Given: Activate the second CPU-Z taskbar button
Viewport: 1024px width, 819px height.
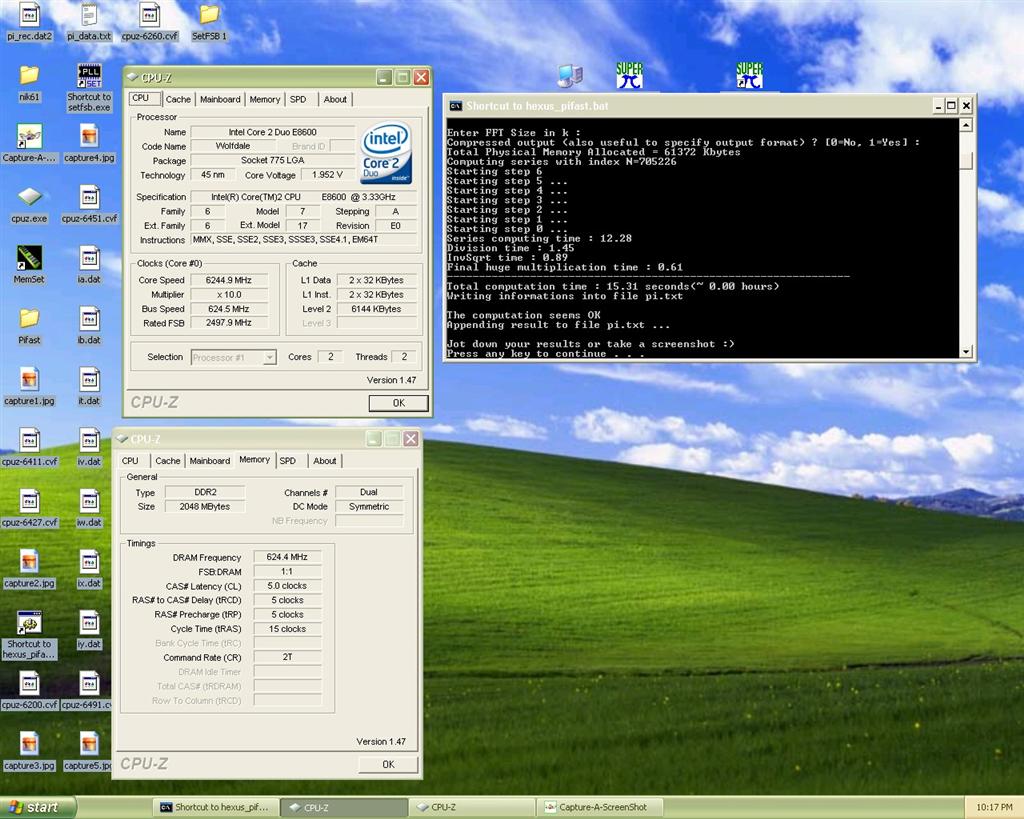Looking at the screenshot, I should [473, 807].
